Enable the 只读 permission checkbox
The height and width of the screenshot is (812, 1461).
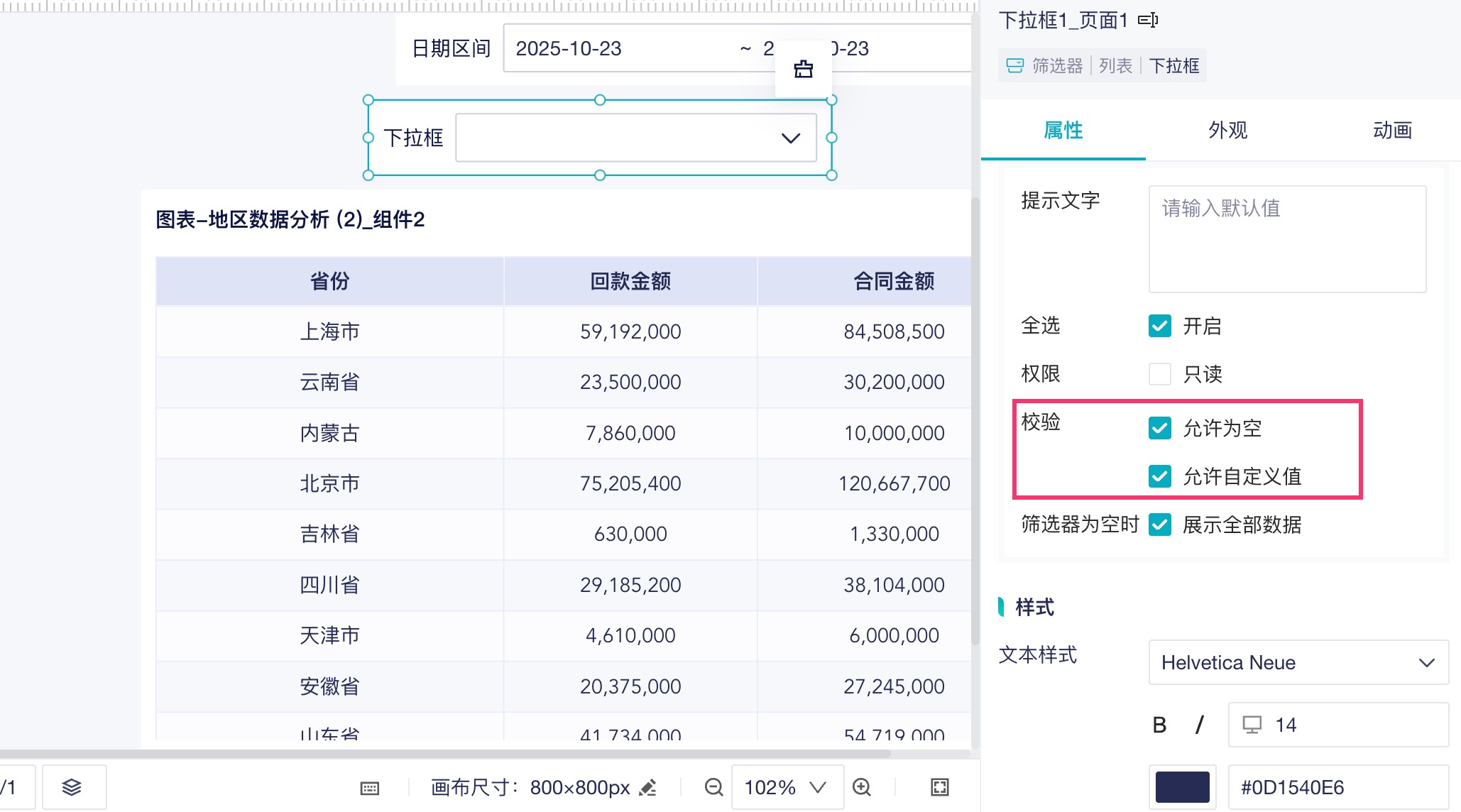(x=1159, y=374)
